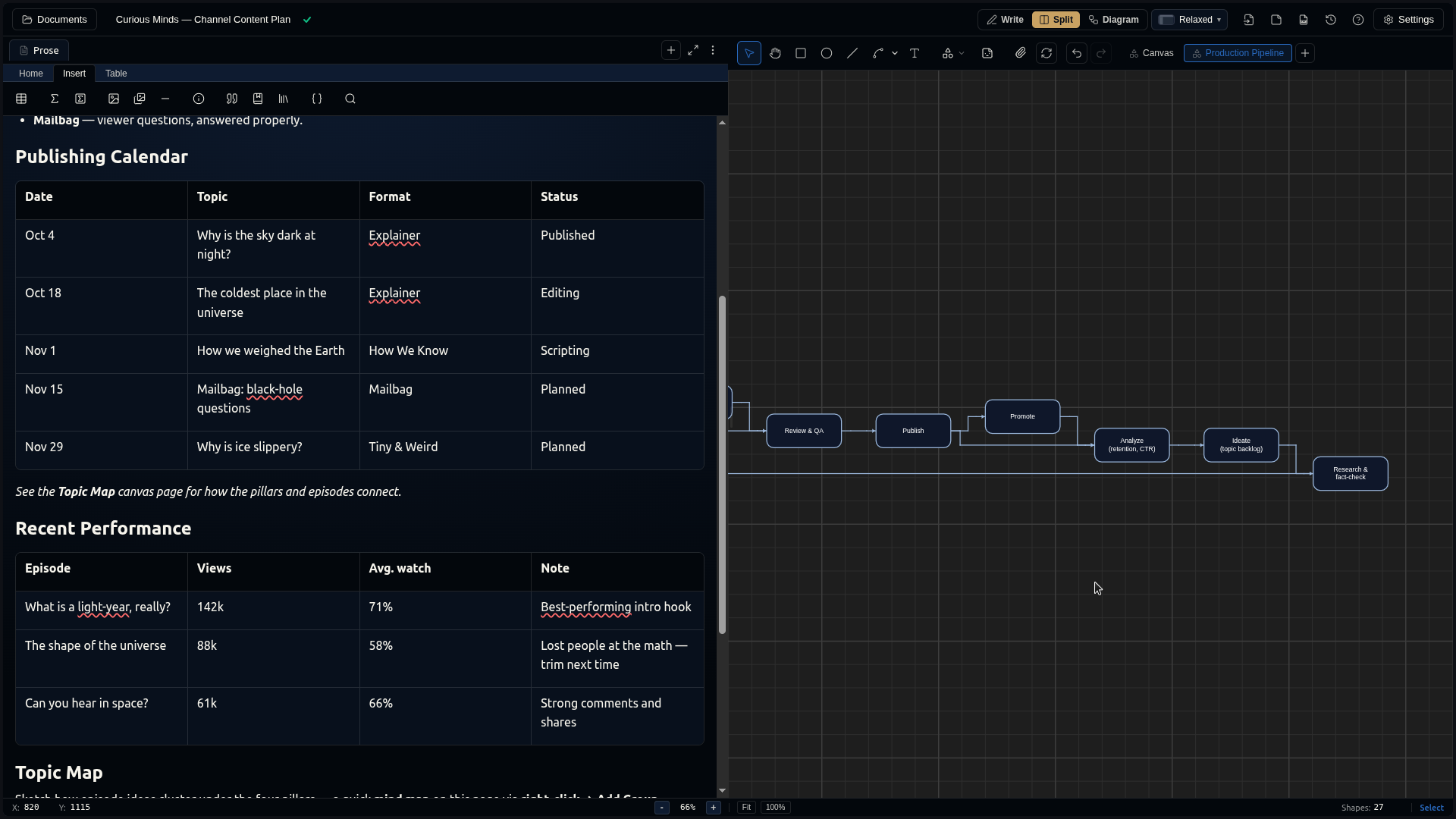
Task: Switch to Diagram mode
Action: (1113, 20)
